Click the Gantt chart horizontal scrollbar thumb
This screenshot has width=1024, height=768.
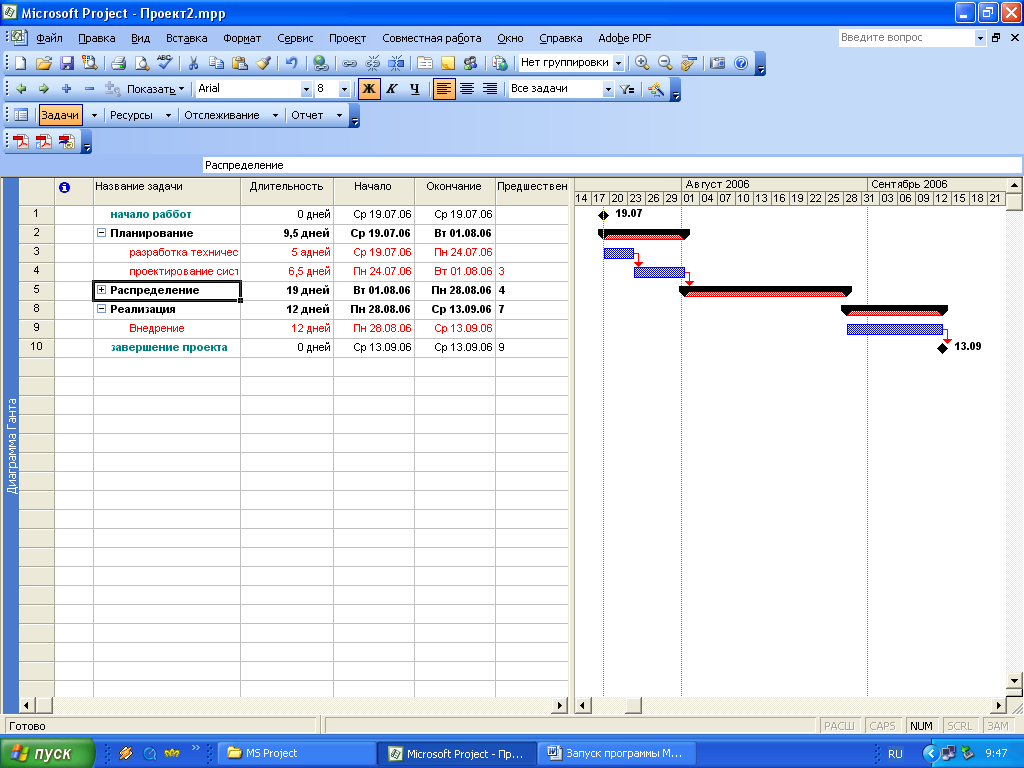(633, 705)
